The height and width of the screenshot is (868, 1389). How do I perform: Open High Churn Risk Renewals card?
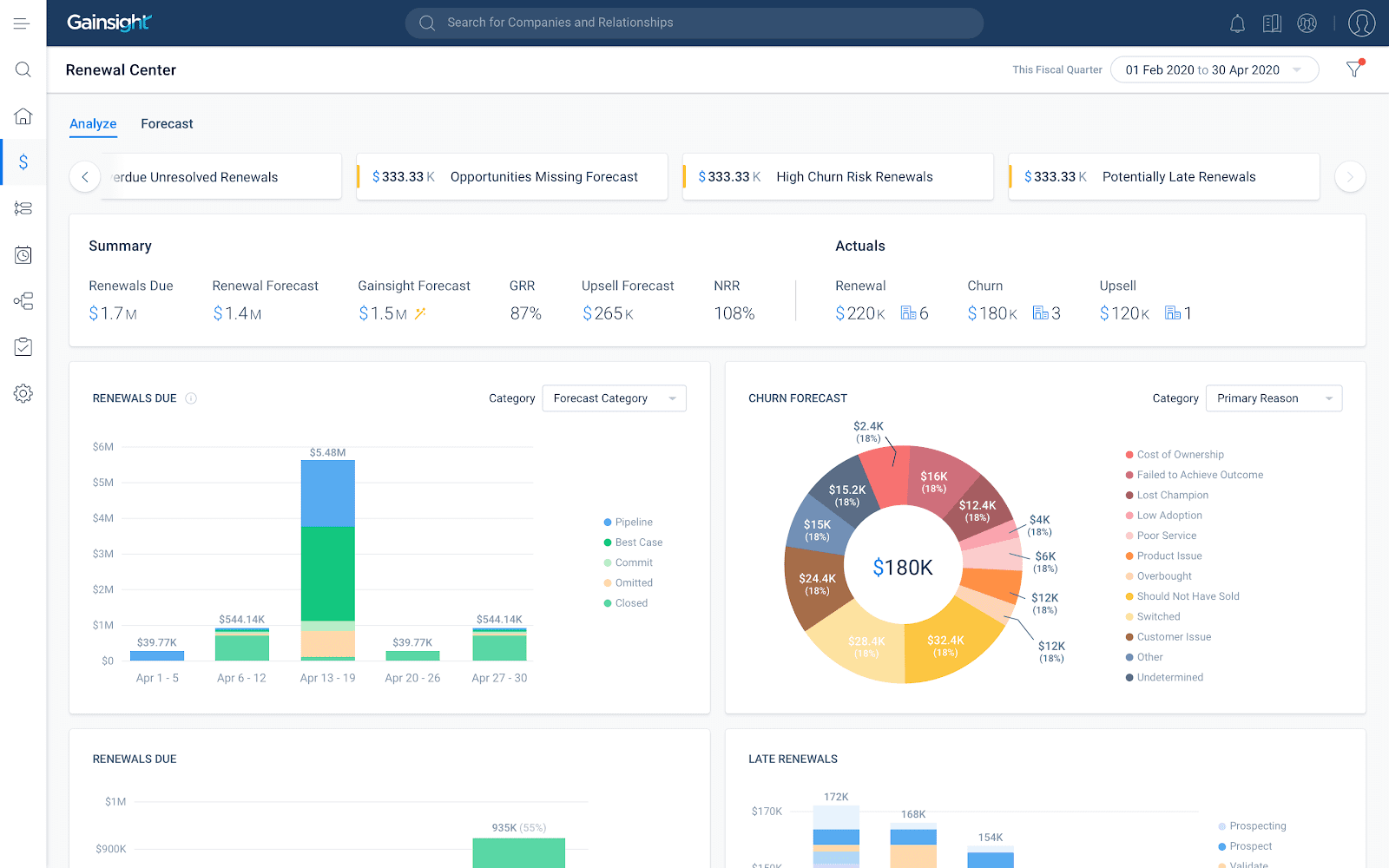tap(837, 177)
